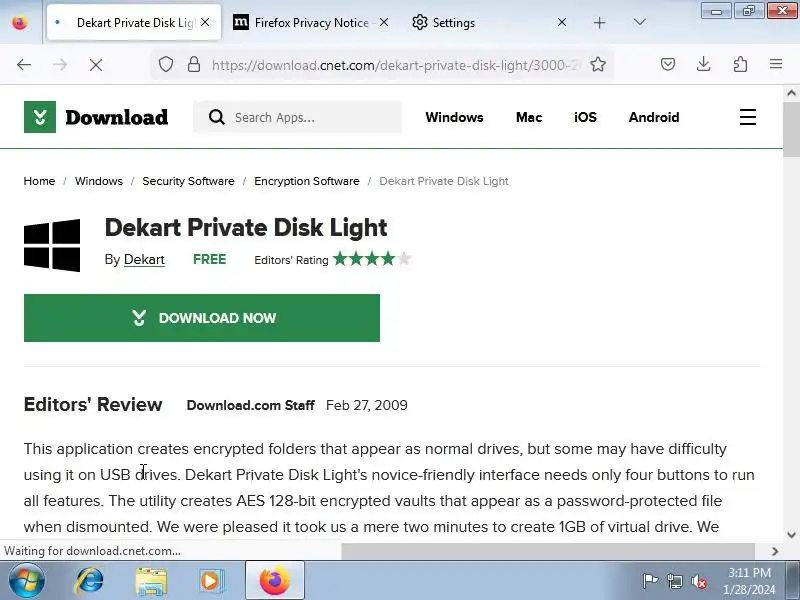Open the clock showing 3:11 PM
Viewport: 800px width, 600px height.
coord(749,581)
